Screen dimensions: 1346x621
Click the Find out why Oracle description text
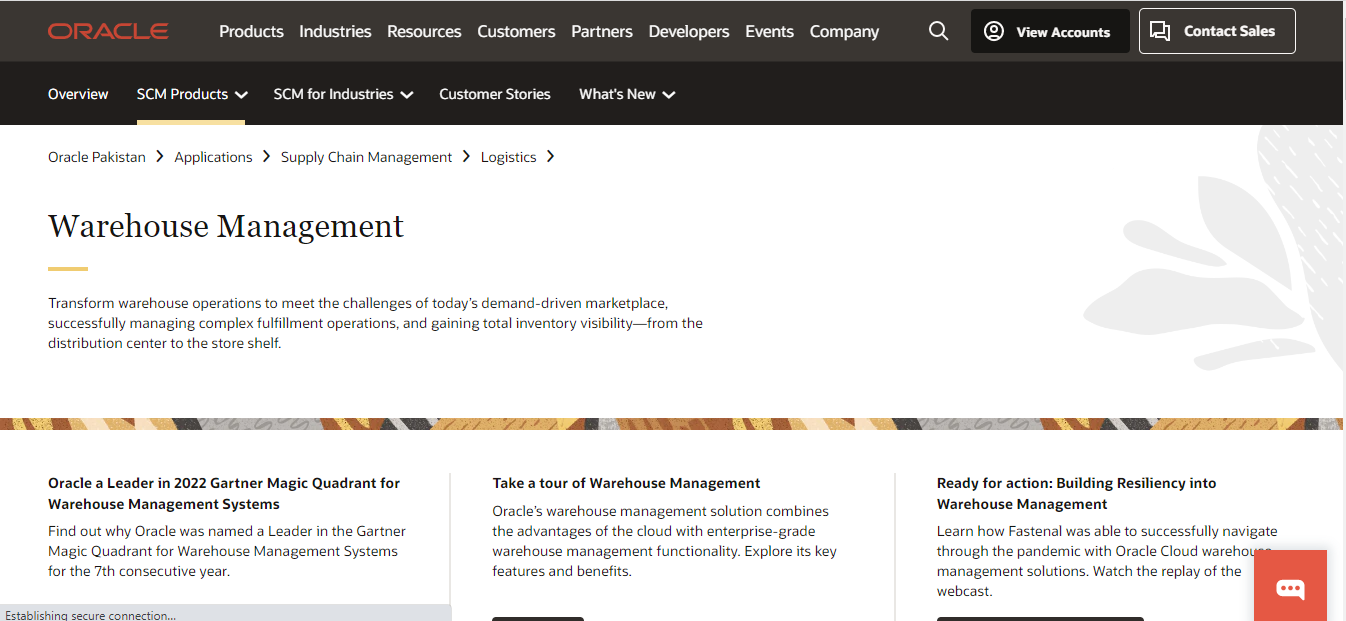[227, 551]
